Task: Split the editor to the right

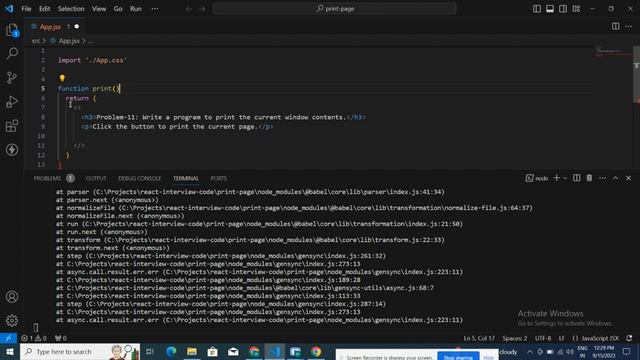Action: 616,27
